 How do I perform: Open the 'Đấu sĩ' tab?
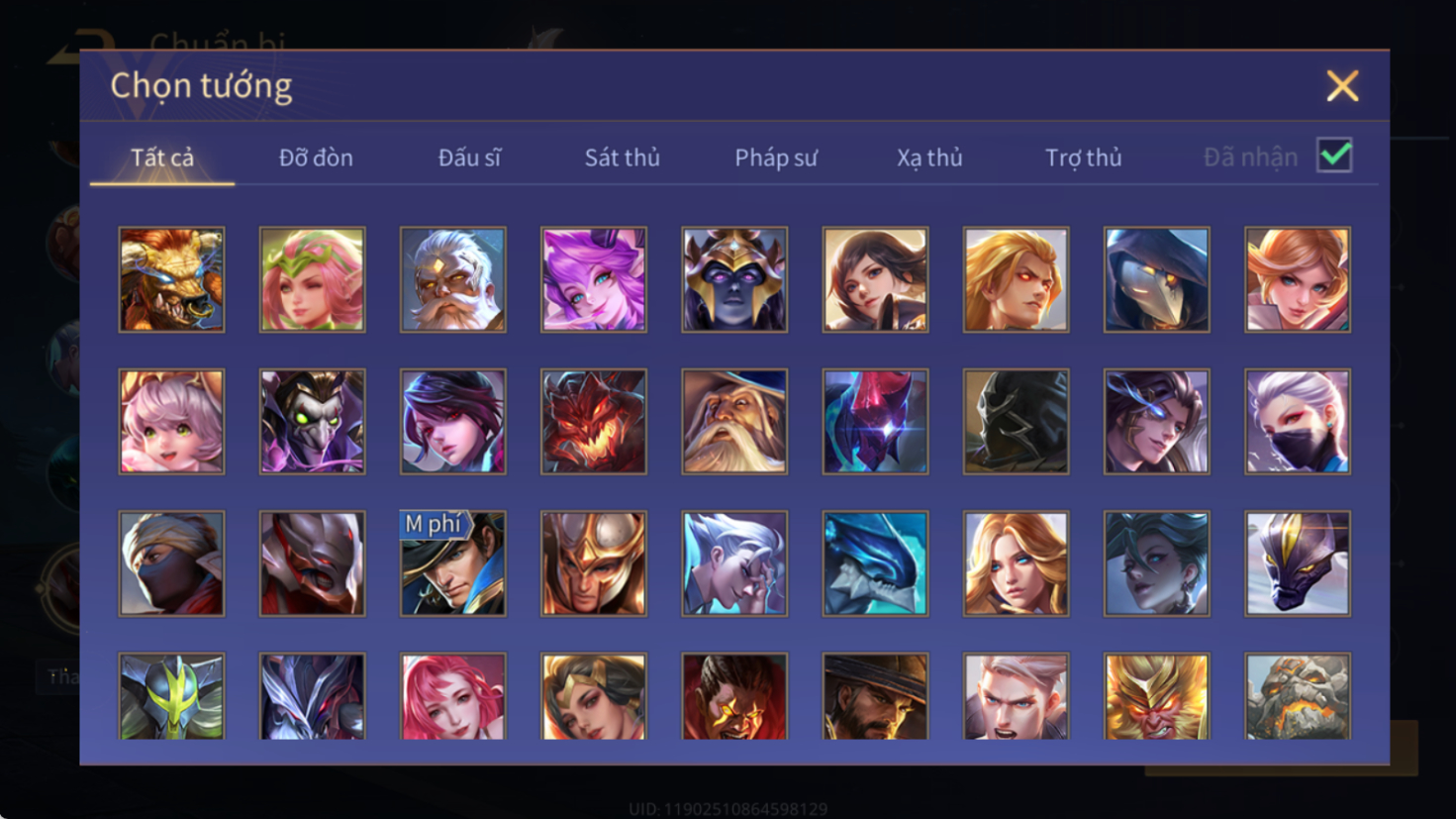(x=469, y=157)
